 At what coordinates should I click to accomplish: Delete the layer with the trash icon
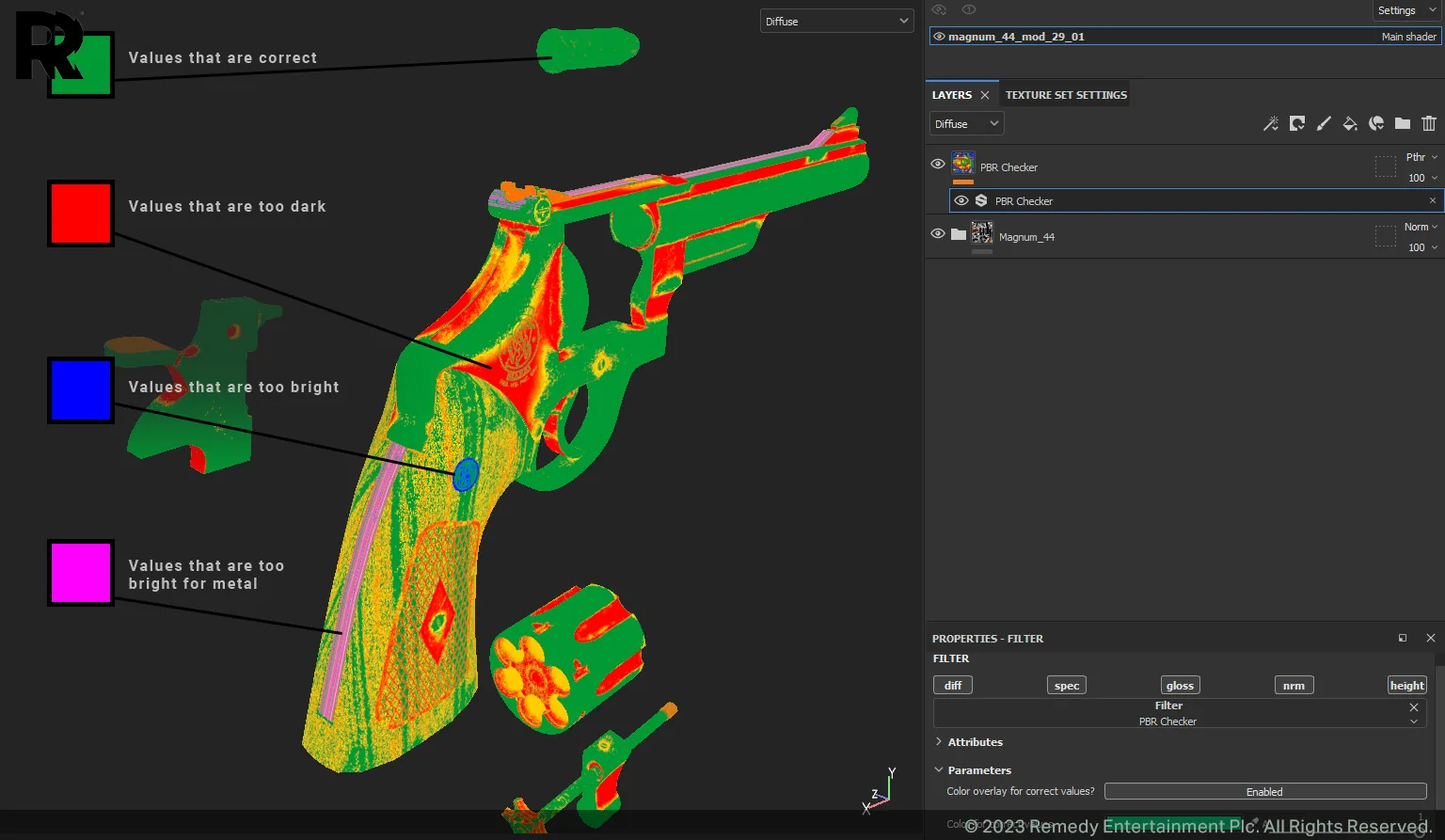coord(1429,123)
